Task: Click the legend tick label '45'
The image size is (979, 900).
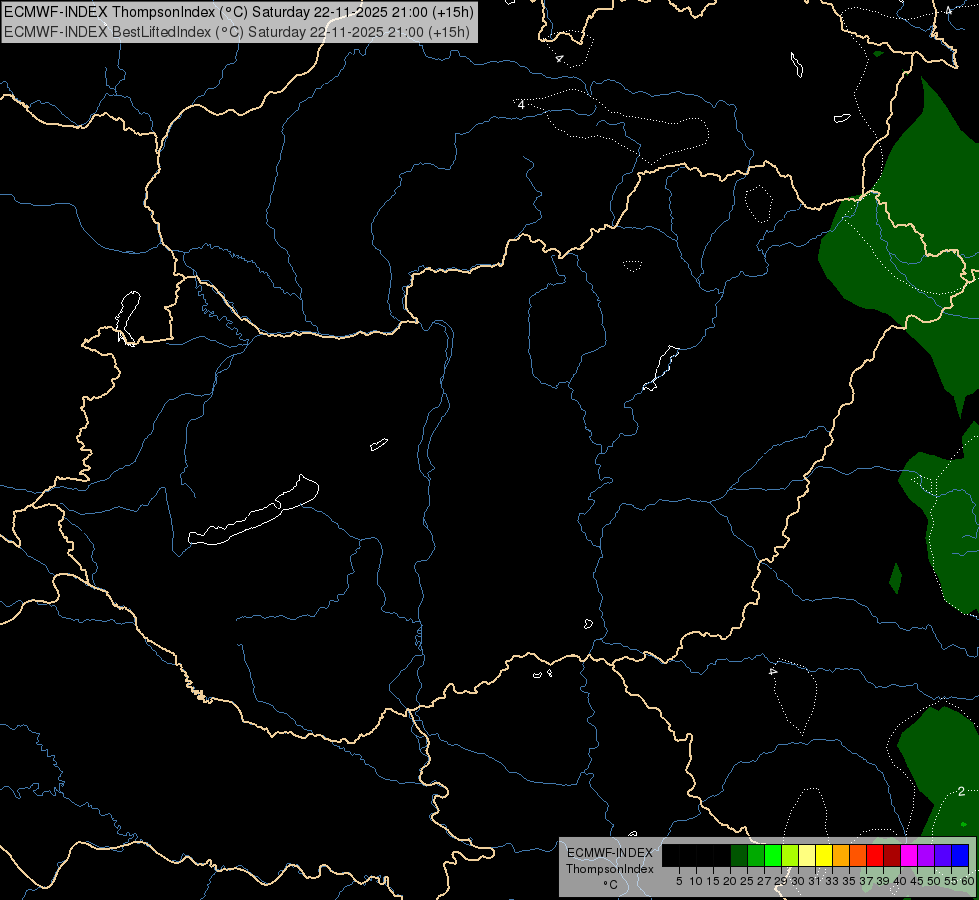Action: 917,881
